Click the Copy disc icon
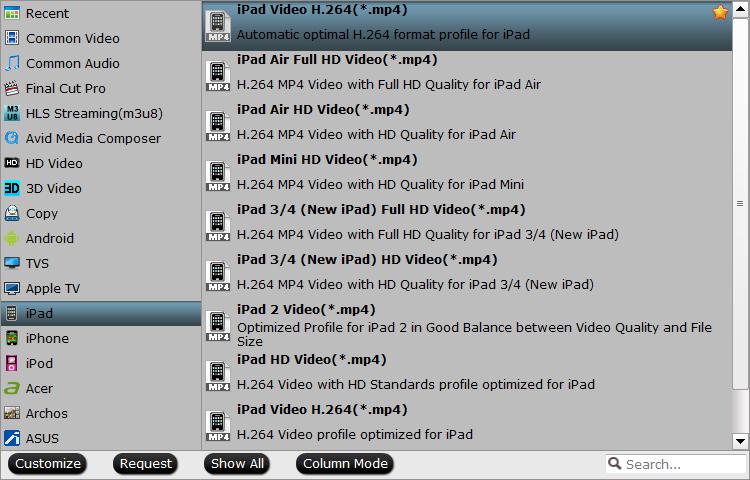The width and height of the screenshot is (750, 480). pyautogui.click(x=11, y=213)
